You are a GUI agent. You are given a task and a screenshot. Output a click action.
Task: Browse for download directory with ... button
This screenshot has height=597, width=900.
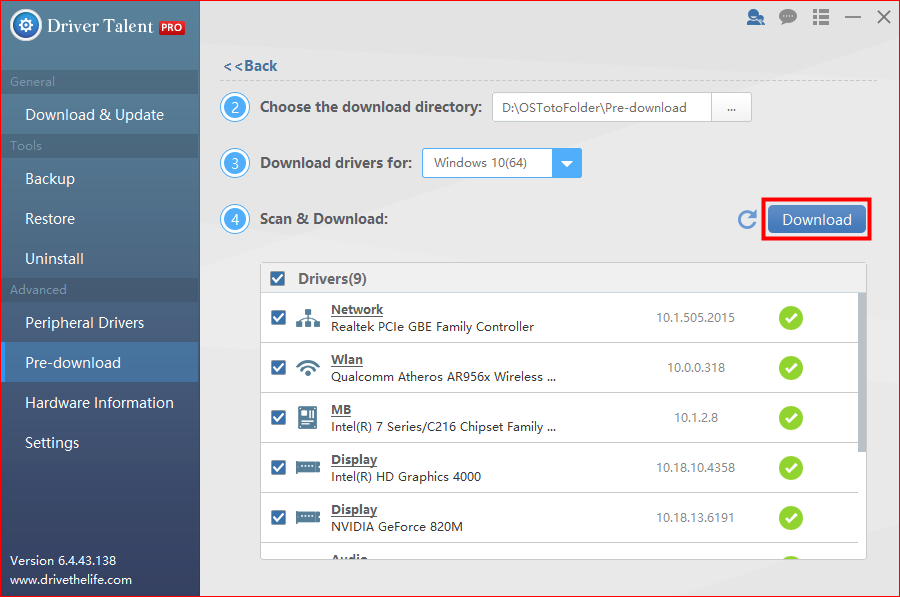[x=731, y=107]
